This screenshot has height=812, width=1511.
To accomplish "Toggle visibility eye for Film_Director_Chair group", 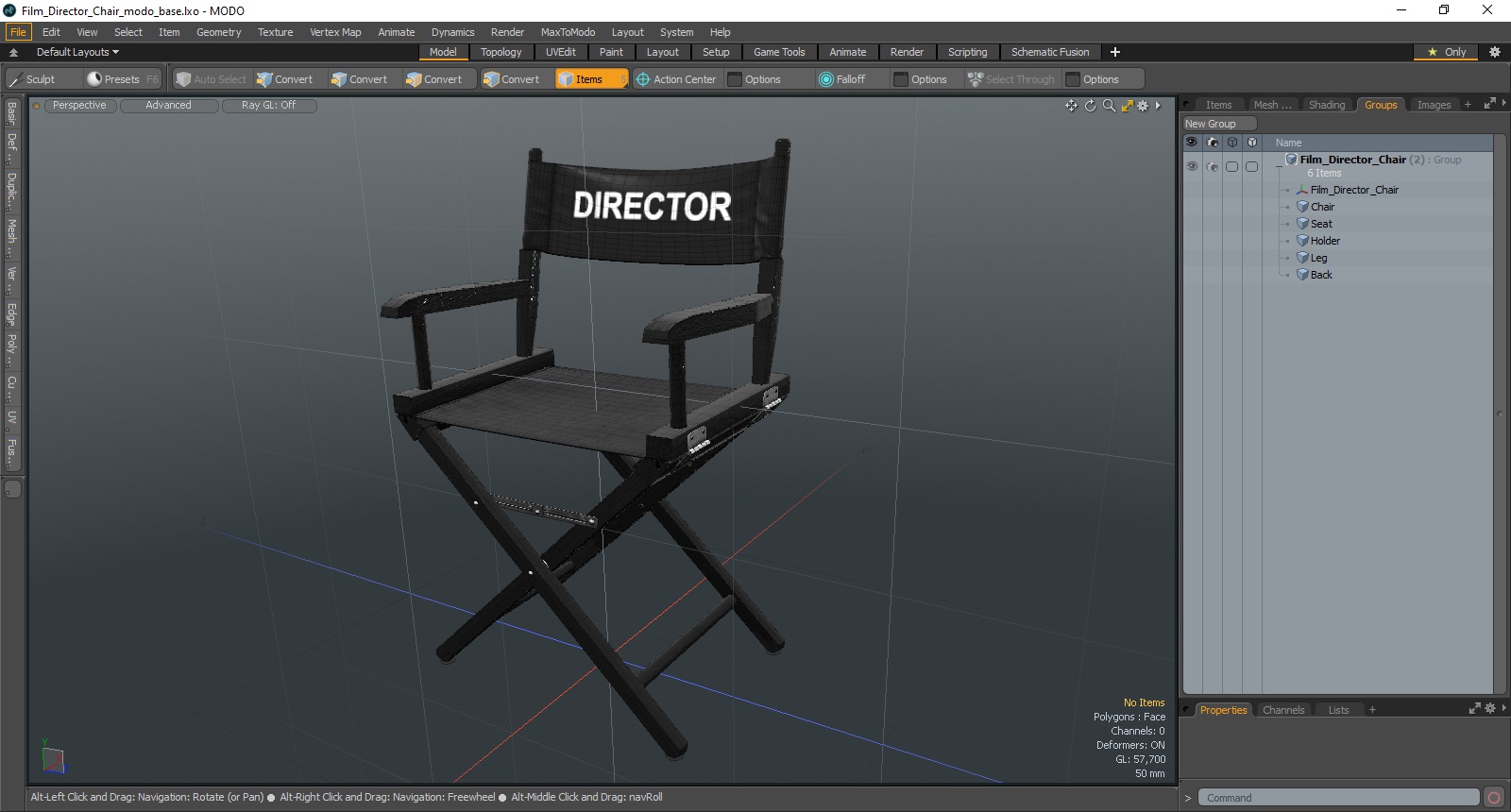I will click(x=1192, y=166).
